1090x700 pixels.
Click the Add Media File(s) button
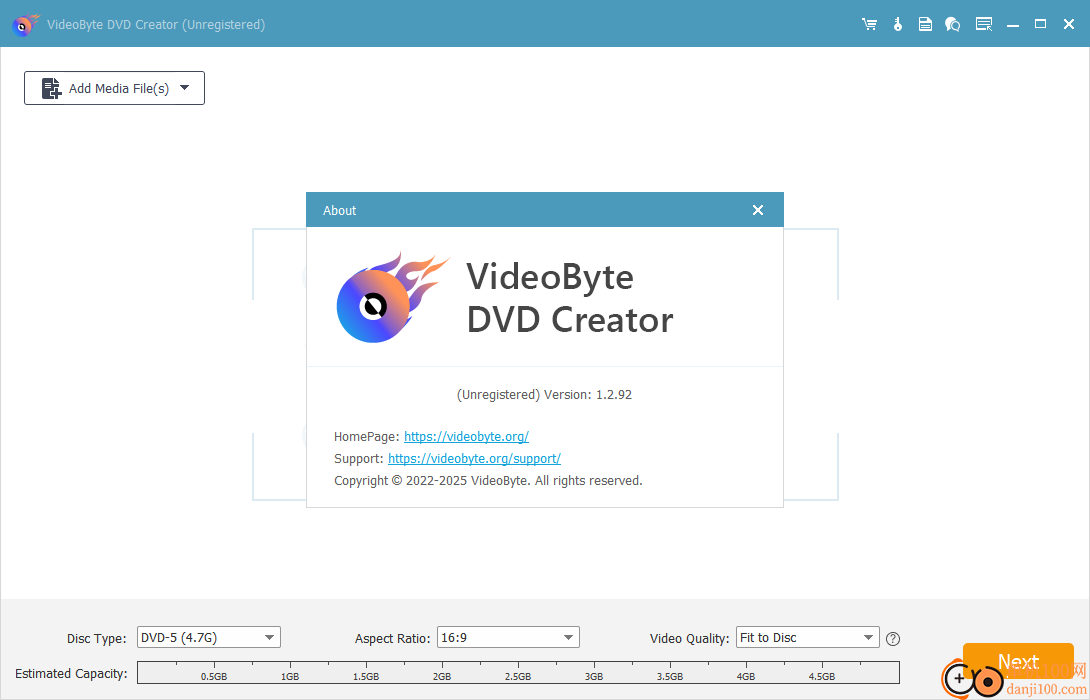pos(114,88)
